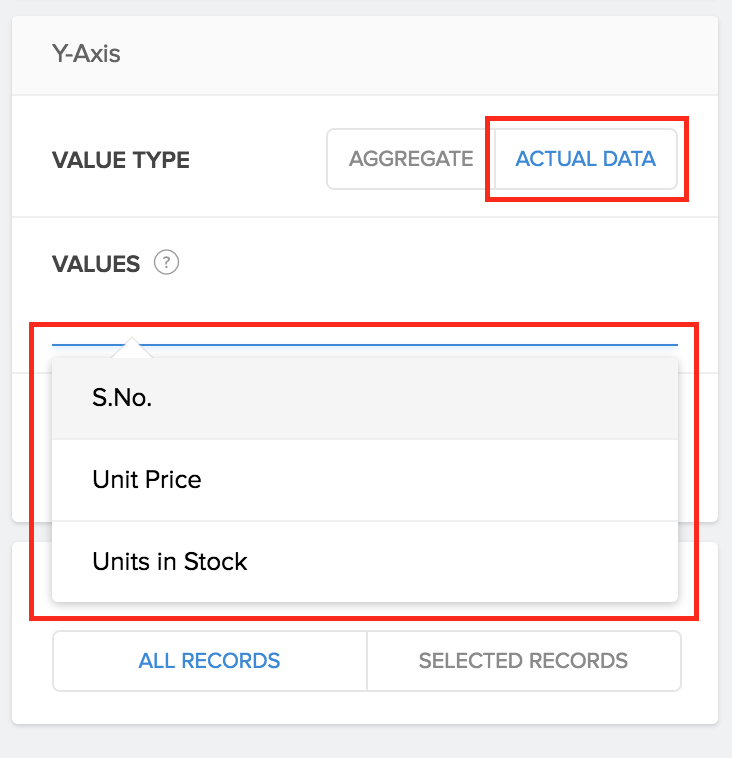
Task: Add Units in Stock as Y-Axis value
Action: (x=170, y=562)
